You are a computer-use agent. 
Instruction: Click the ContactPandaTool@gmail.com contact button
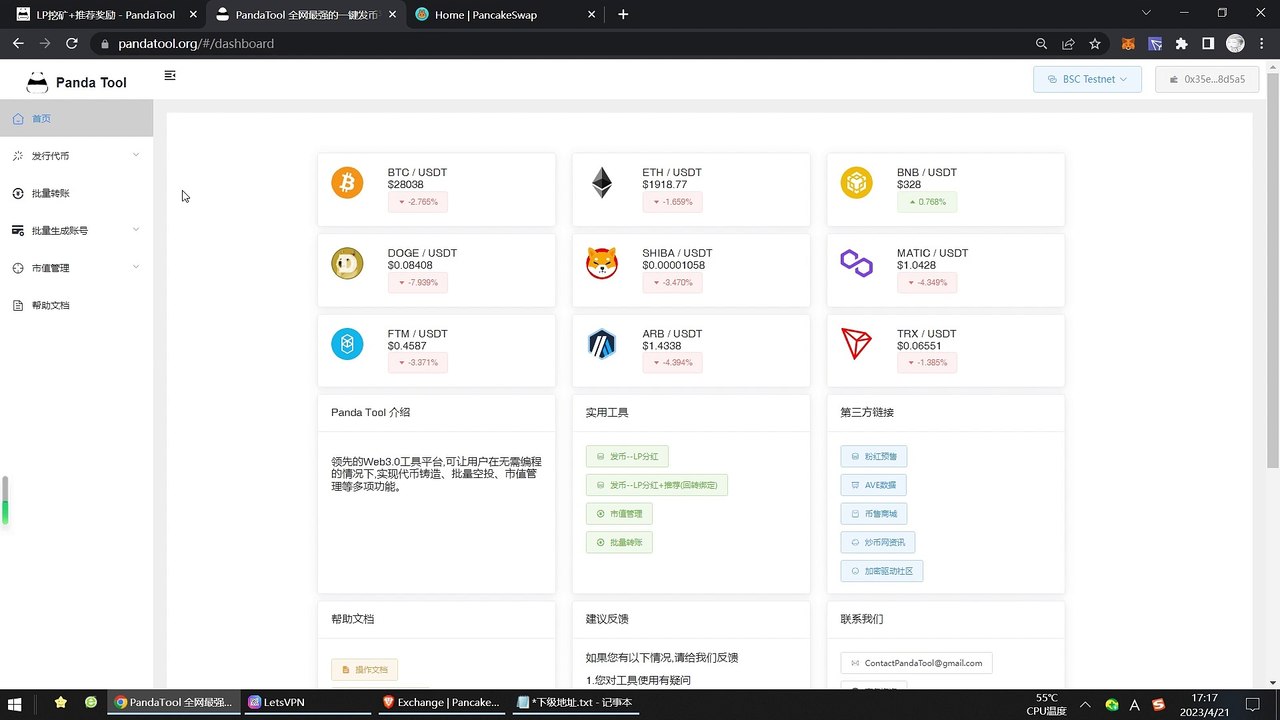click(x=917, y=663)
